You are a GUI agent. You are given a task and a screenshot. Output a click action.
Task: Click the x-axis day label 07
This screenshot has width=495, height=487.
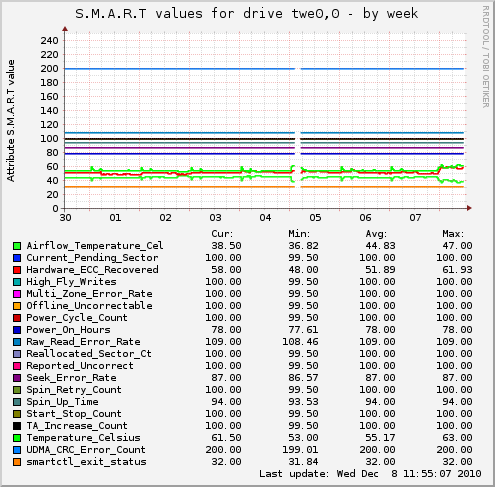415,218
